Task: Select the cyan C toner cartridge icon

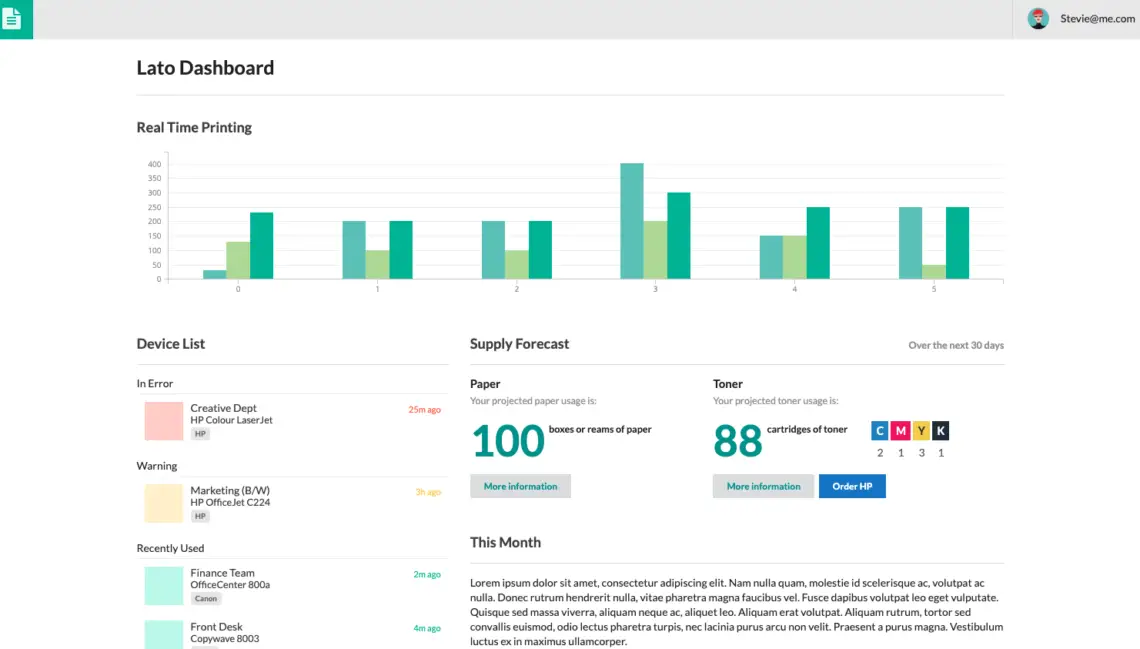Action: [x=880, y=430]
